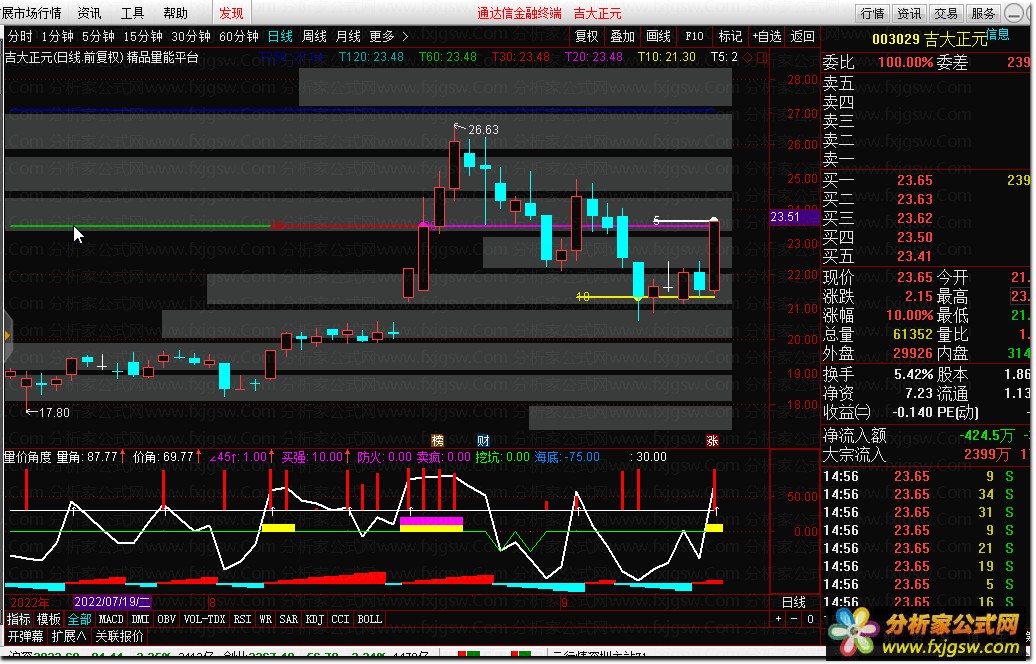Viewport: 1036px width, 664px height.
Task: Click the 资讯 button at top right
Action: [x=909, y=13]
